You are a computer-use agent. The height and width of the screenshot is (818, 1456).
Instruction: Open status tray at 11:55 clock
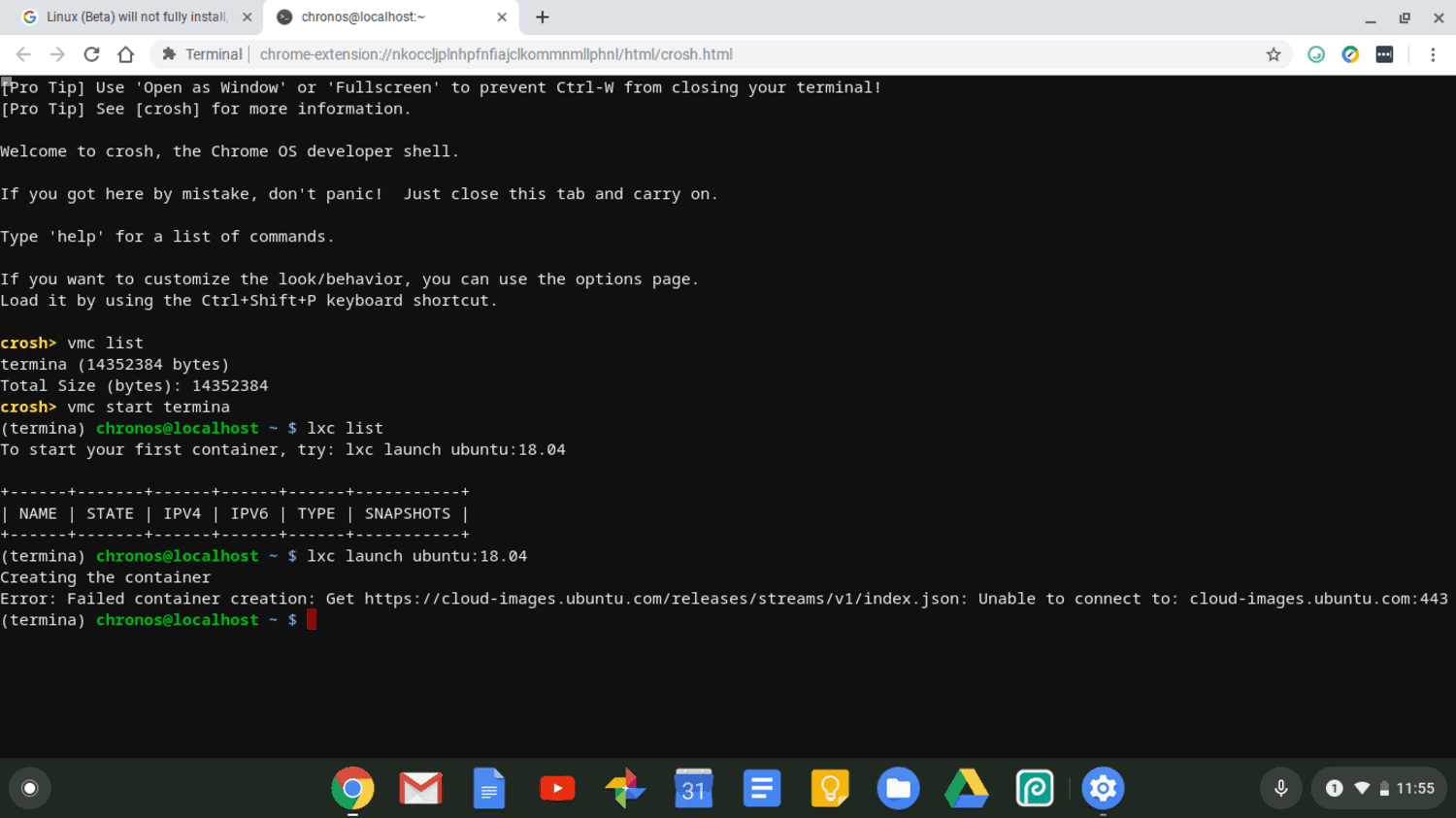tap(1415, 788)
